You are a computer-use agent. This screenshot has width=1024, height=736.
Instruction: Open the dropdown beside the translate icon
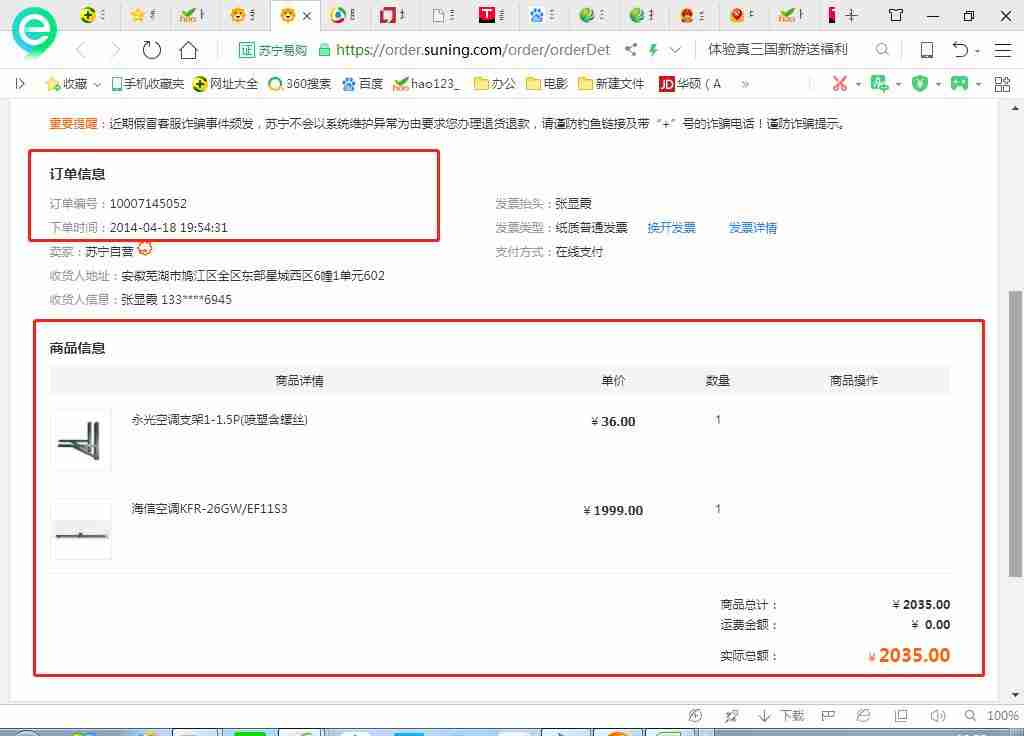(x=899, y=84)
